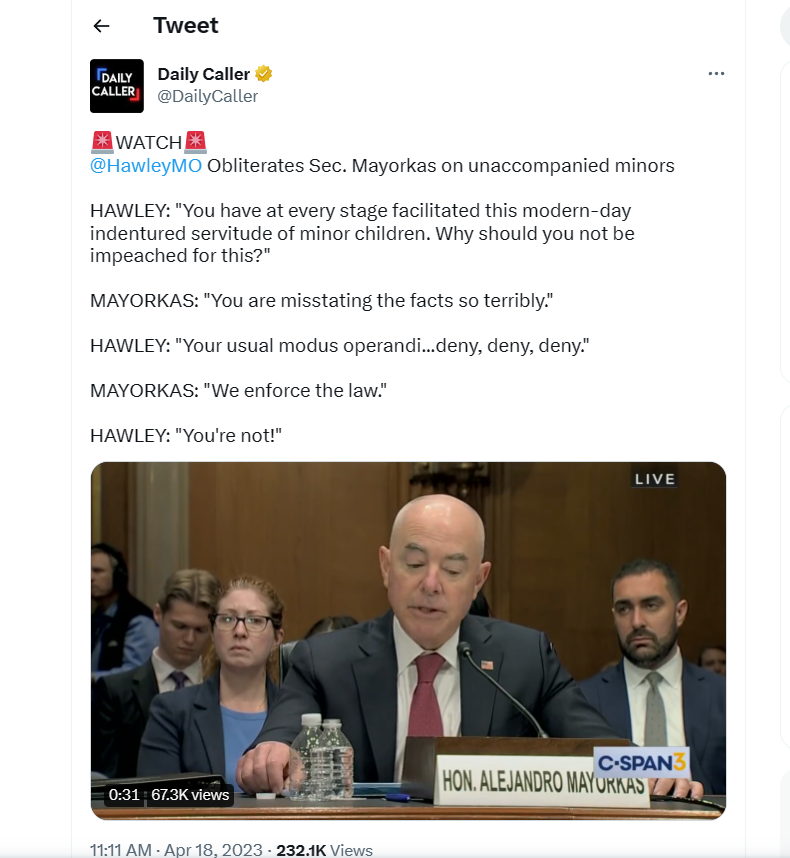
Task: Click the "You're not!" quote line
Action: (185, 436)
